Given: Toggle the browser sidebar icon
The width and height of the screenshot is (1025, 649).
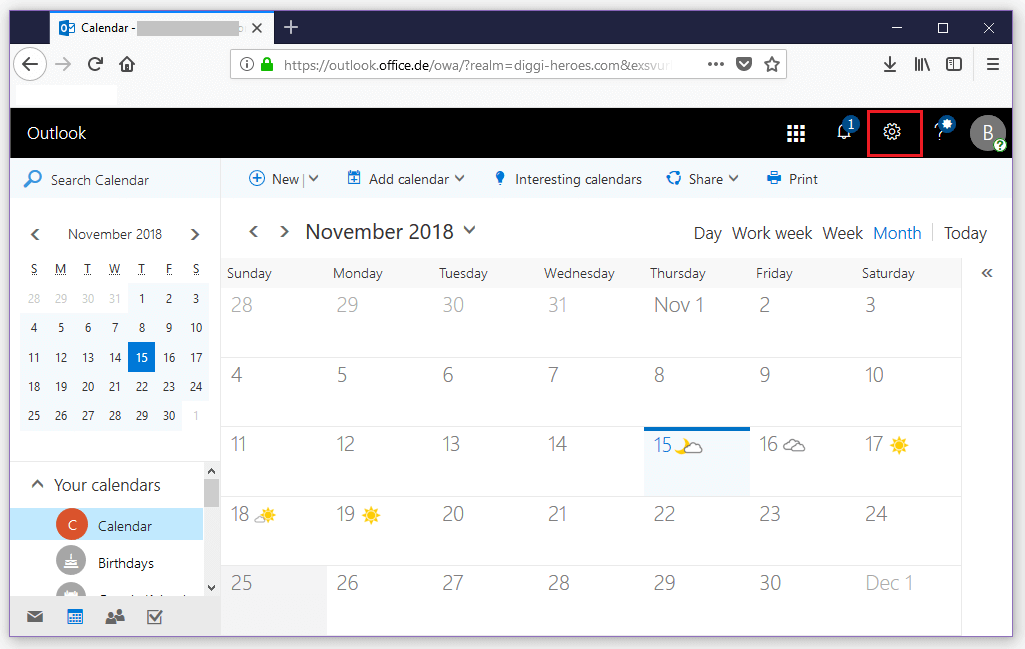Looking at the screenshot, I should click(954, 64).
